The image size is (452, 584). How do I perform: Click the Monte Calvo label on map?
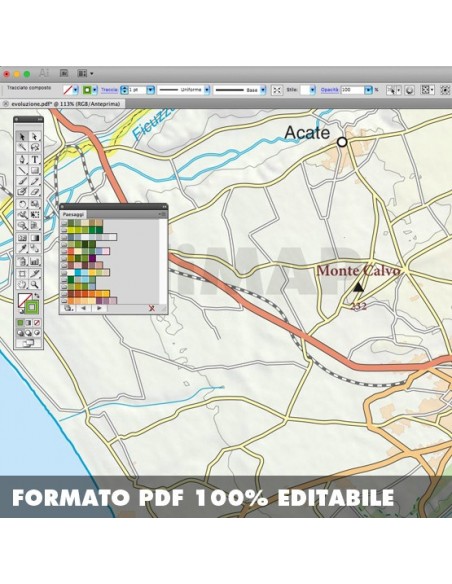pyautogui.click(x=359, y=271)
